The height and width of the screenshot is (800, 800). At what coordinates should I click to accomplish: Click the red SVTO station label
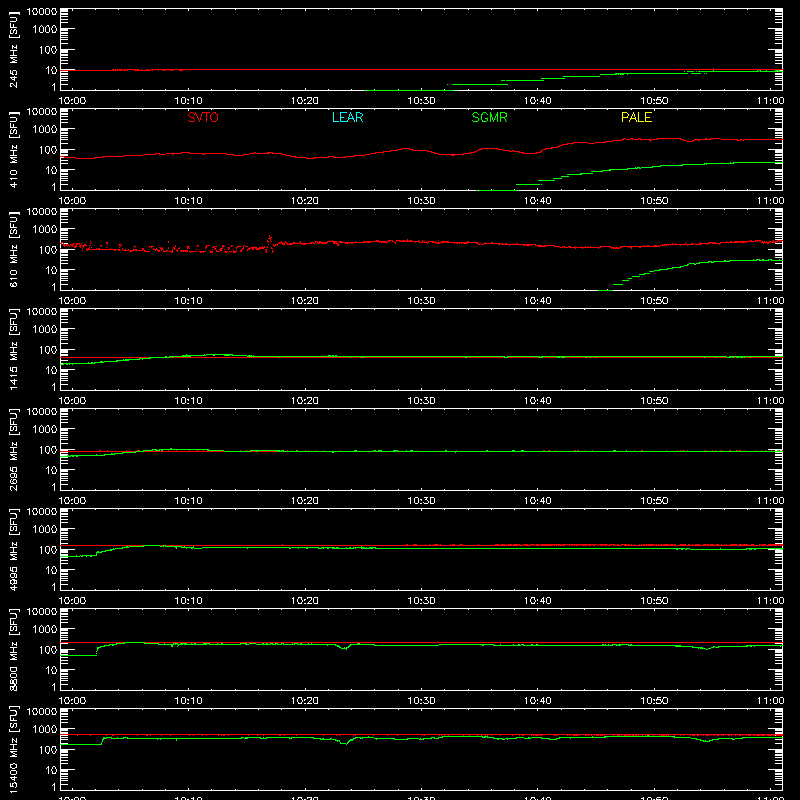pos(203,117)
